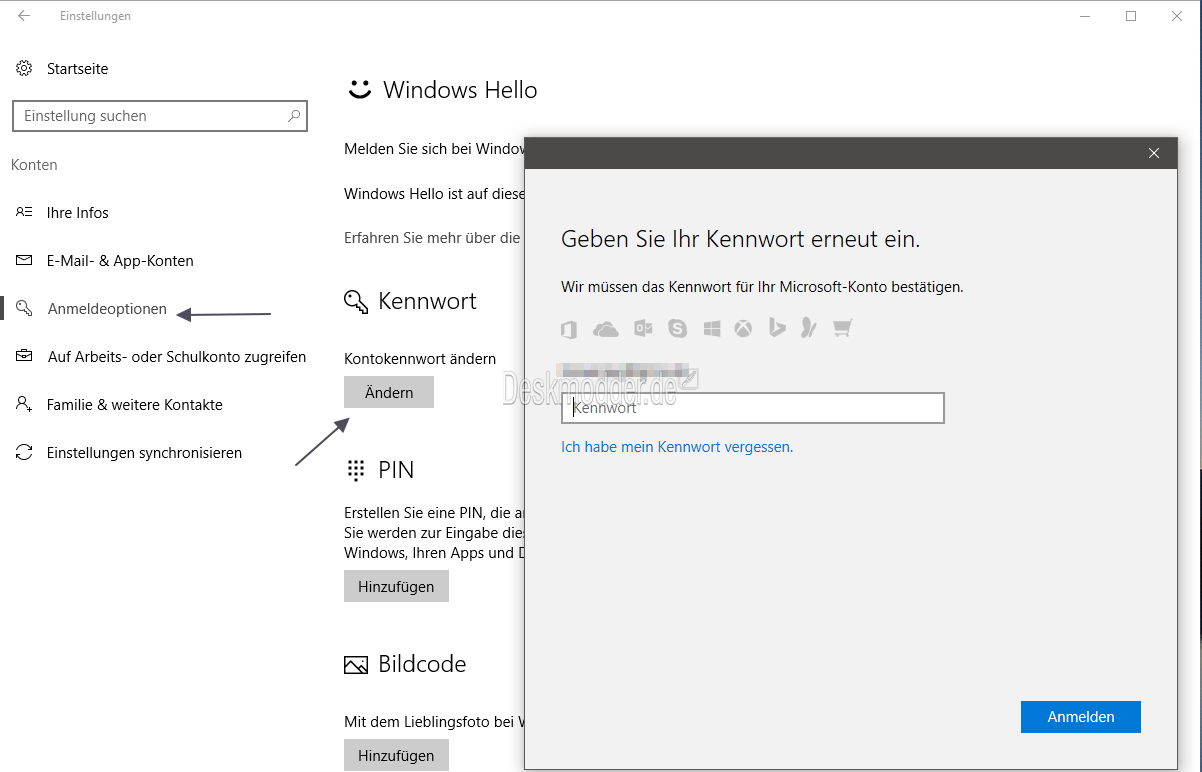Click the Bildcode picture icon
1202x772 pixels.
(x=356, y=665)
